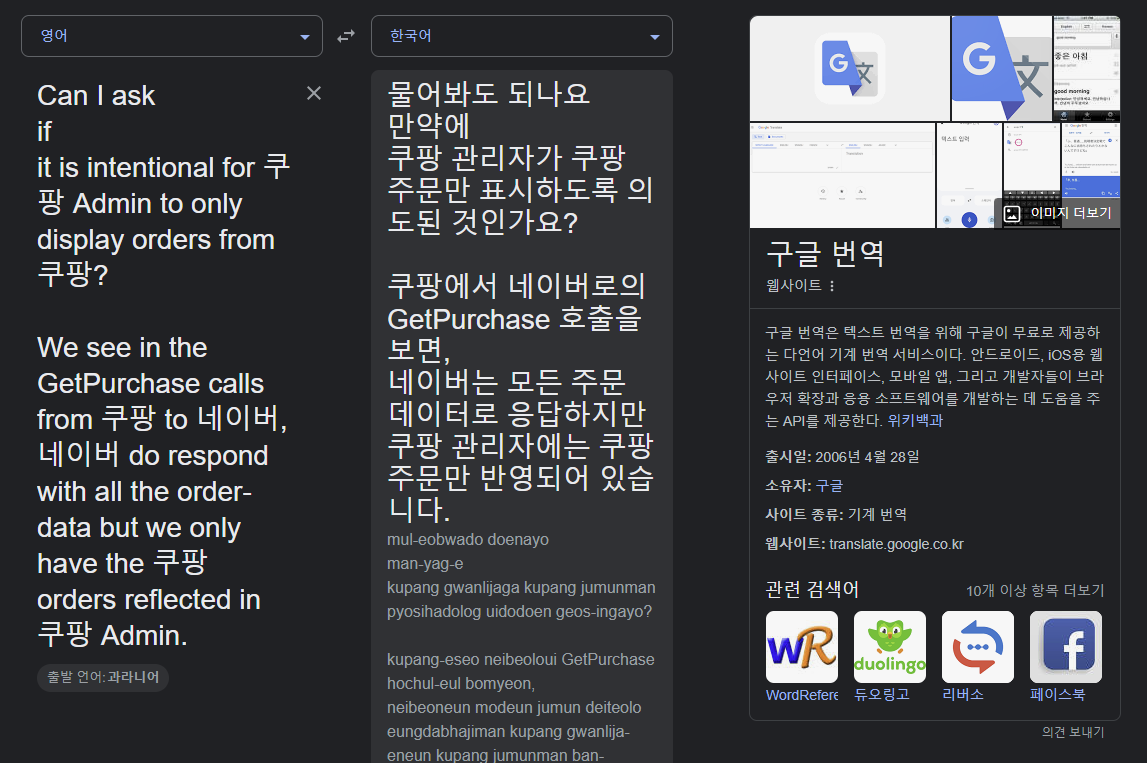Click the translate.google.co.kr website text
Image resolution: width=1147 pixels, height=763 pixels.
click(x=896, y=544)
